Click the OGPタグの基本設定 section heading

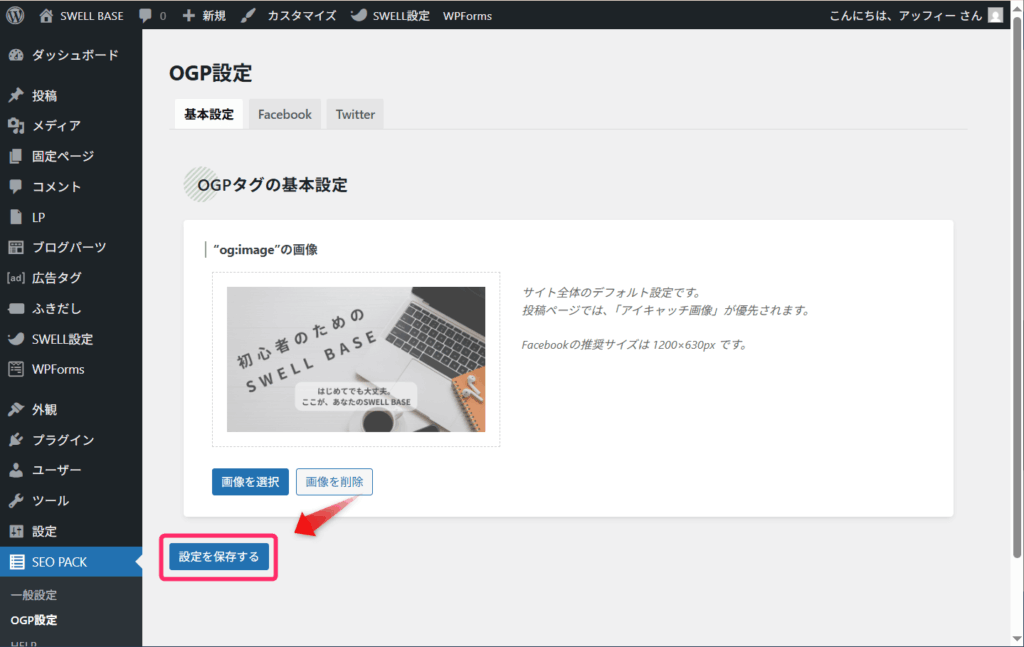[272, 185]
